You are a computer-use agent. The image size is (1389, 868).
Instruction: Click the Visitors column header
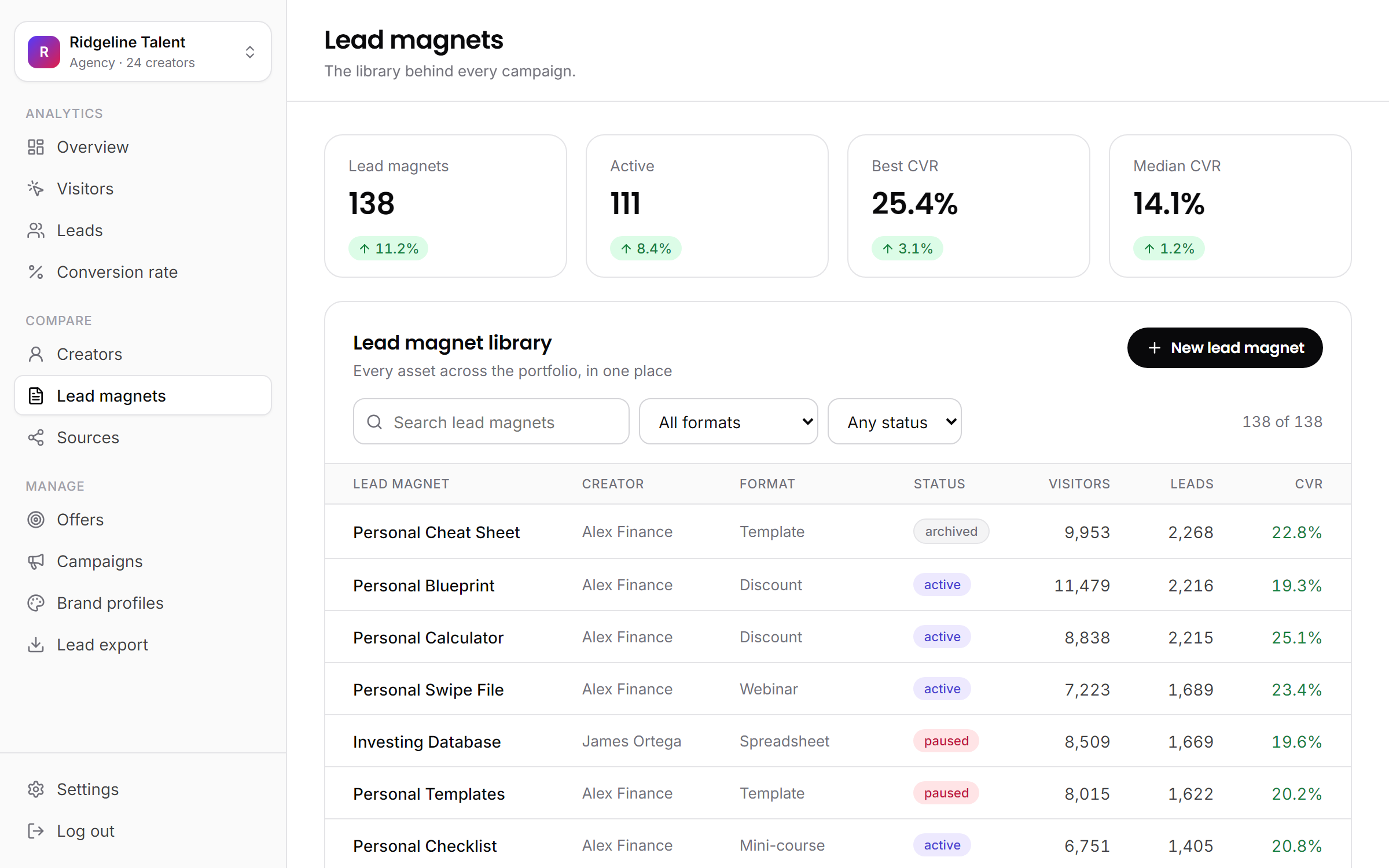[1079, 484]
